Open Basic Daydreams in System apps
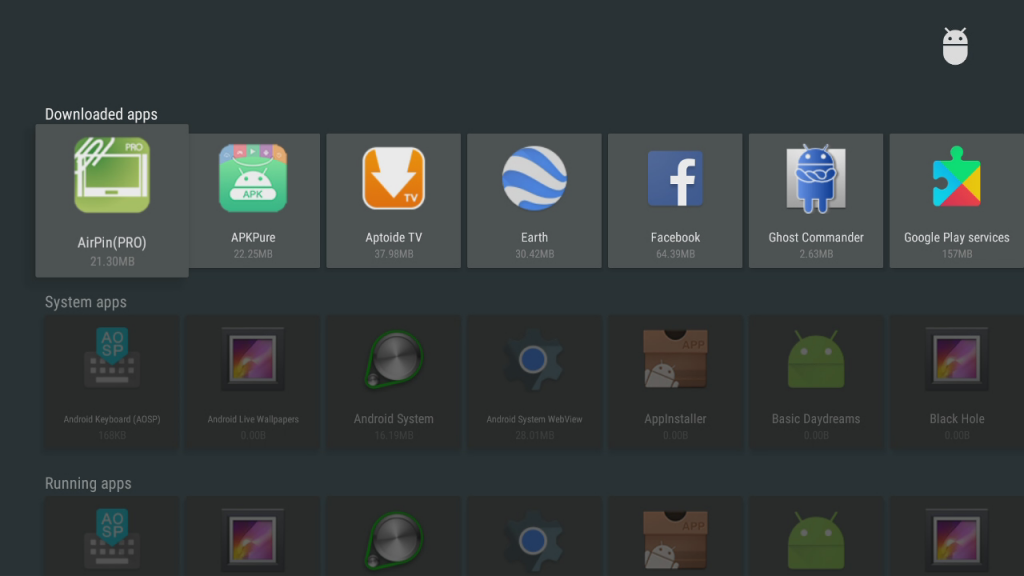The image size is (1024, 576). pyautogui.click(x=816, y=383)
